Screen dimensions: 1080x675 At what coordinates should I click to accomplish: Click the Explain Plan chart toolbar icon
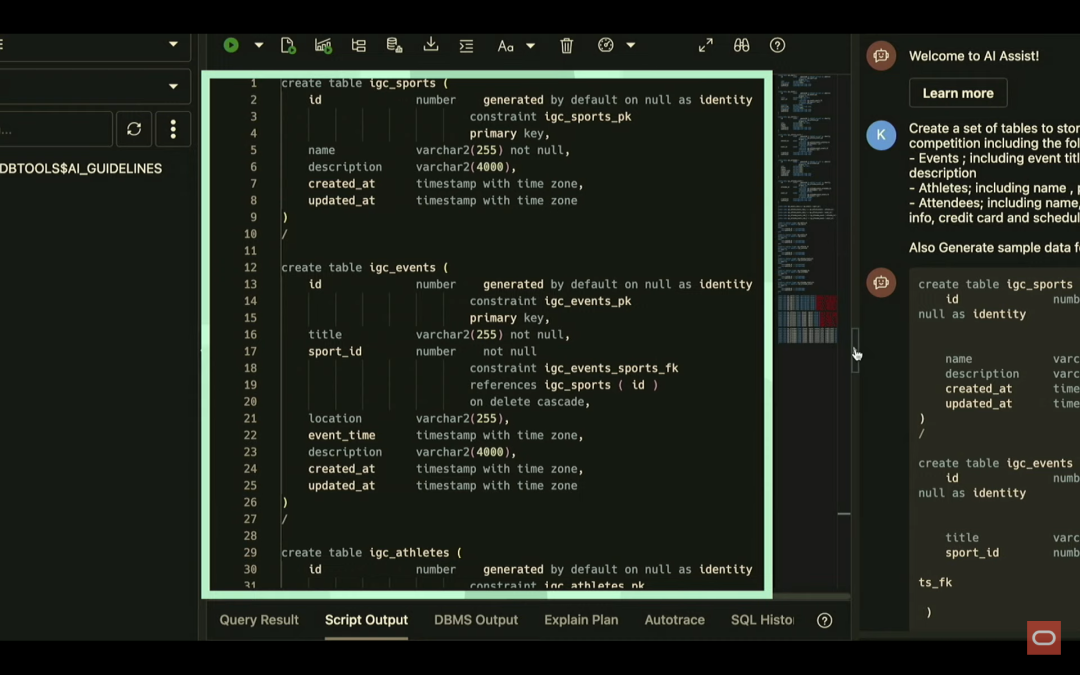tap(323, 45)
